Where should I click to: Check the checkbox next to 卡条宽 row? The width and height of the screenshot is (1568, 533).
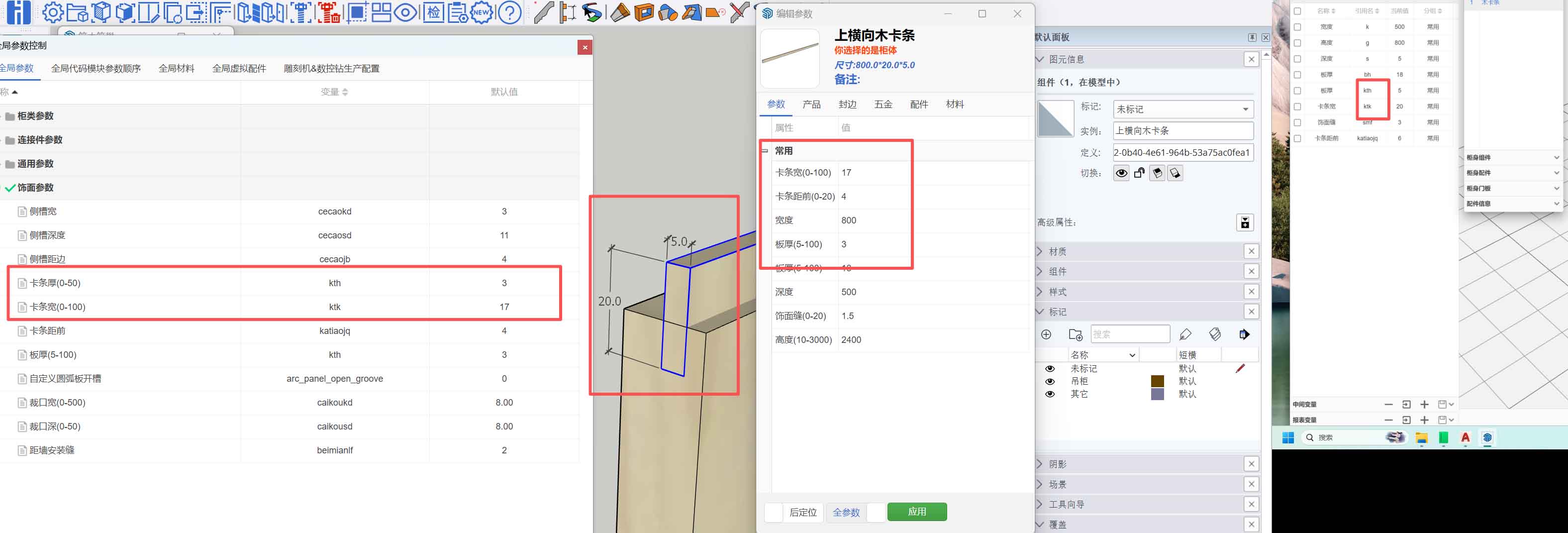tap(1298, 106)
